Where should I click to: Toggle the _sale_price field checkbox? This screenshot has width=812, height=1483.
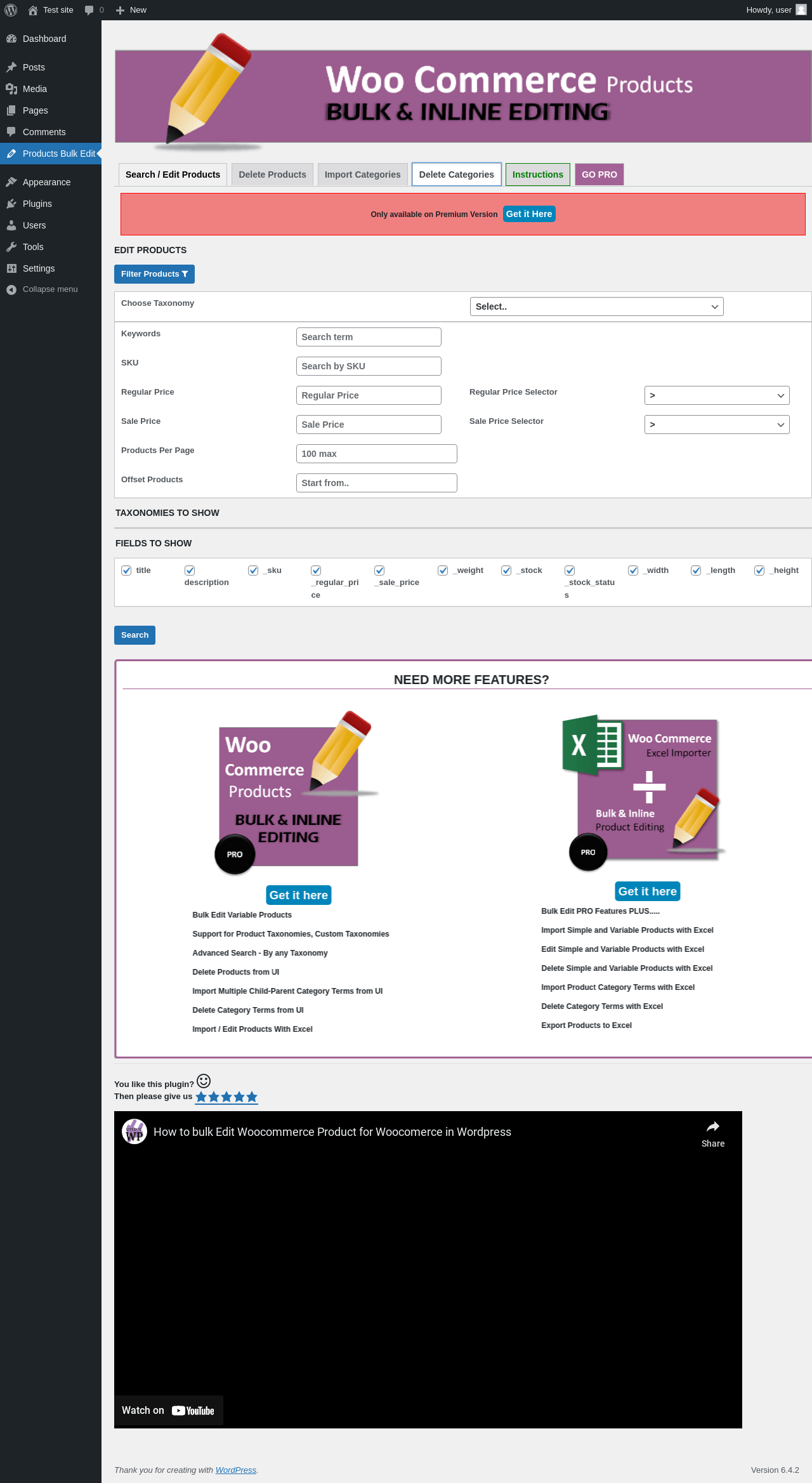click(379, 570)
